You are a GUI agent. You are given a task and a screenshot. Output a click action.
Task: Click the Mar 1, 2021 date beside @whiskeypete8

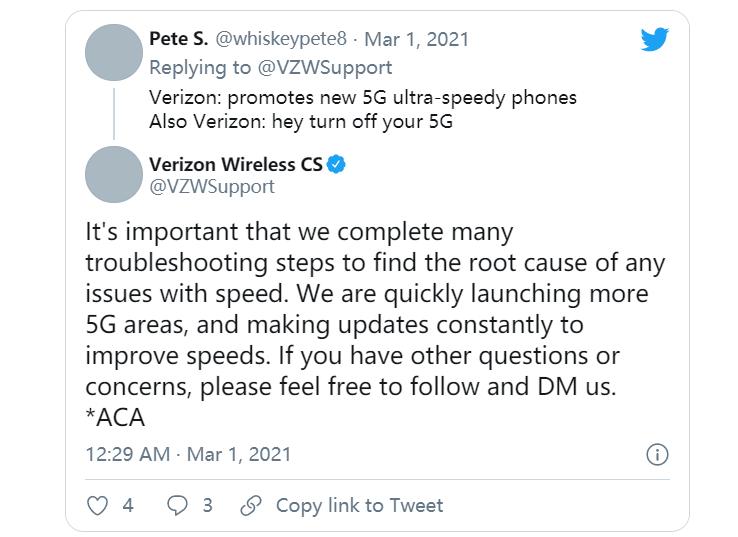pyautogui.click(x=416, y=39)
